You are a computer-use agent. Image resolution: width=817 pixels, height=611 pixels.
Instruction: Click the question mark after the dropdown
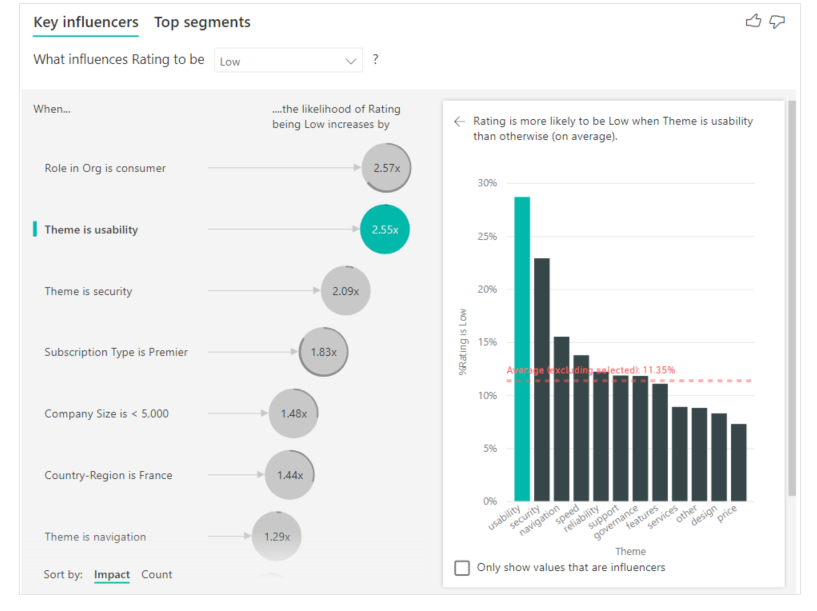pos(375,59)
